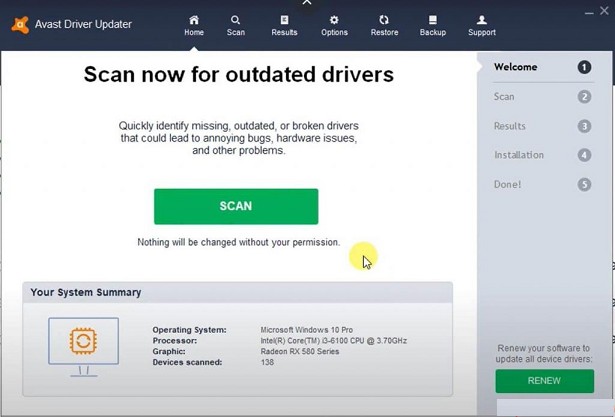The height and width of the screenshot is (417, 615).
Task: Click the Devices scanned label
Action: tap(187, 362)
